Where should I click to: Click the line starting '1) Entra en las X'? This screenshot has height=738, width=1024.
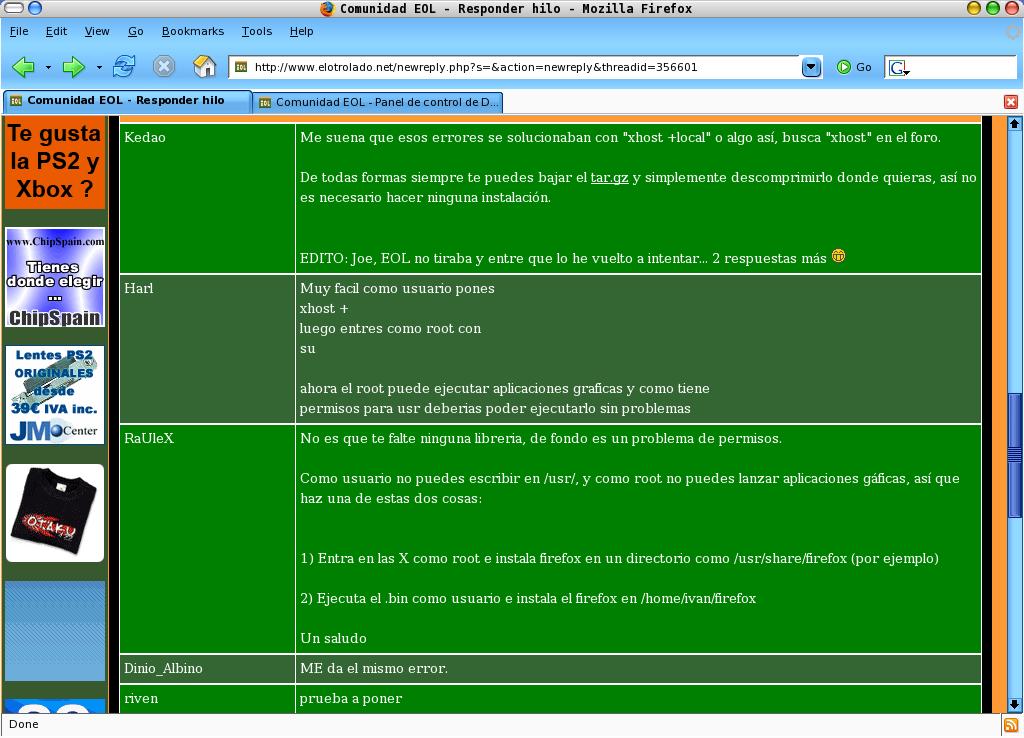[x=619, y=558]
